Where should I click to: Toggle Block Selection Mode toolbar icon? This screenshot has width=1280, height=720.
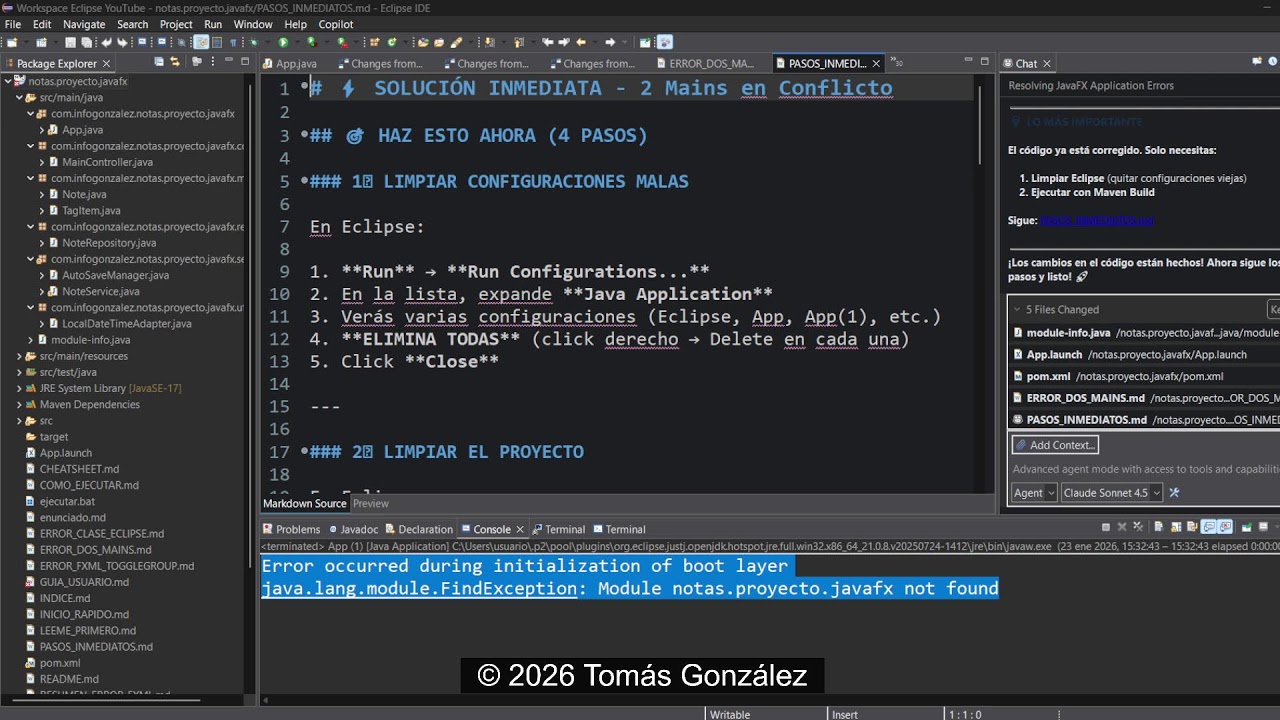(217, 43)
